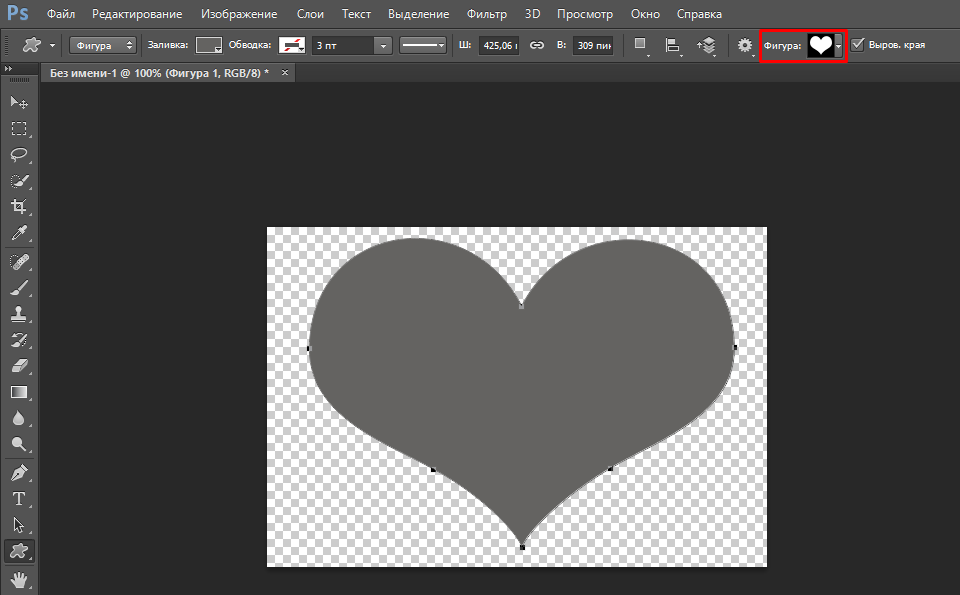Viewport: 960px width, 595px height.
Task: Select the Pen tool
Action: (x=18, y=472)
